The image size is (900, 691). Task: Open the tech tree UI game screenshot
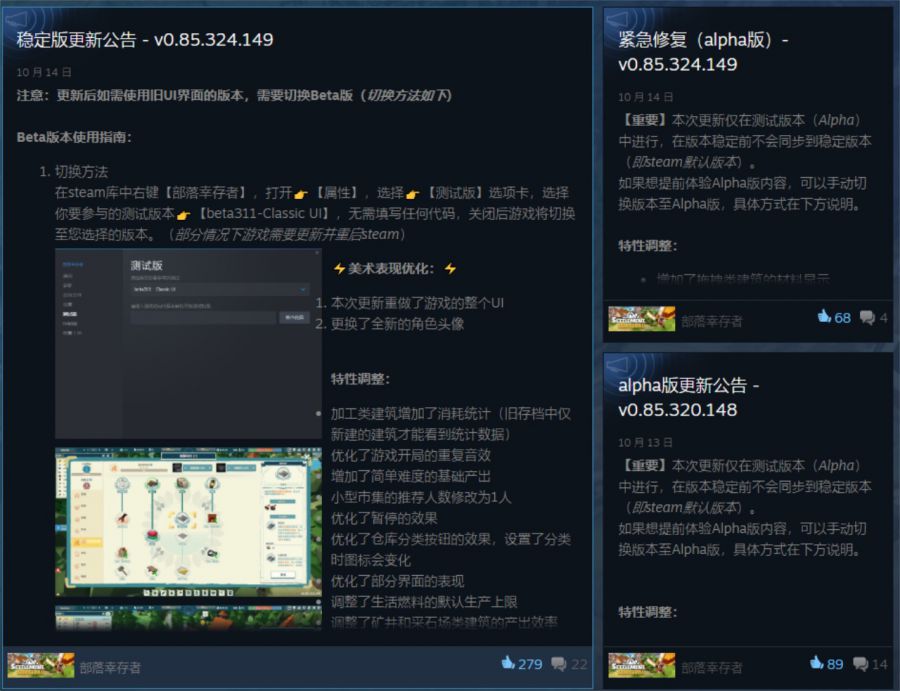[x=188, y=522]
